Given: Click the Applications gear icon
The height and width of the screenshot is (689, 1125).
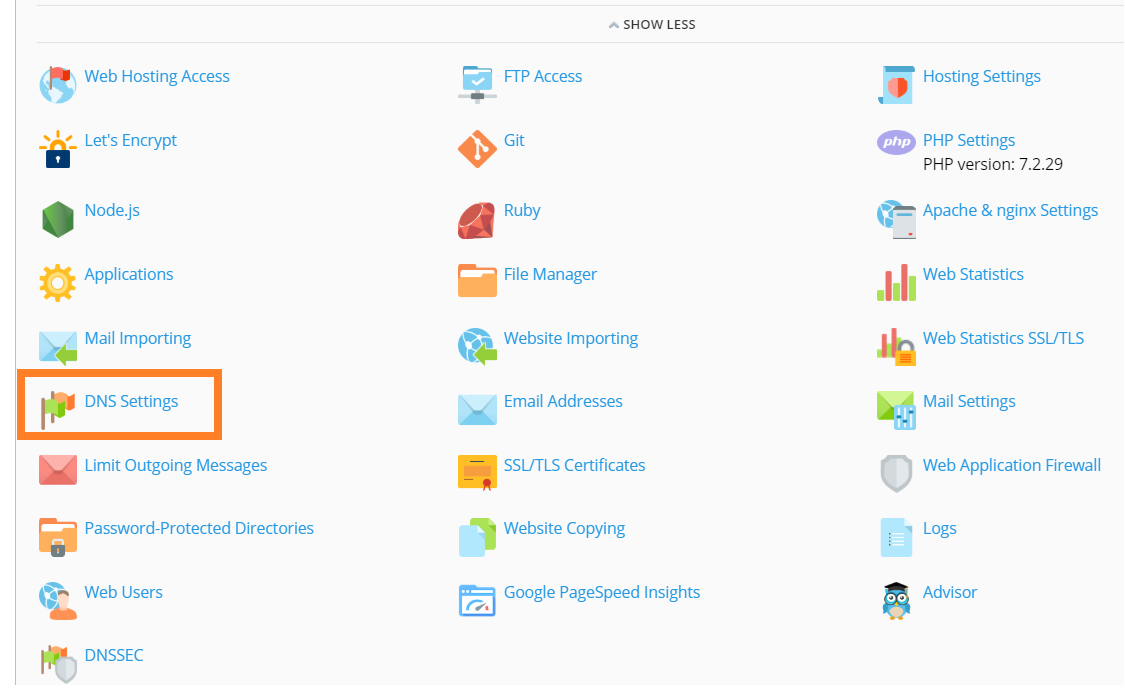Looking at the screenshot, I should (57, 283).
